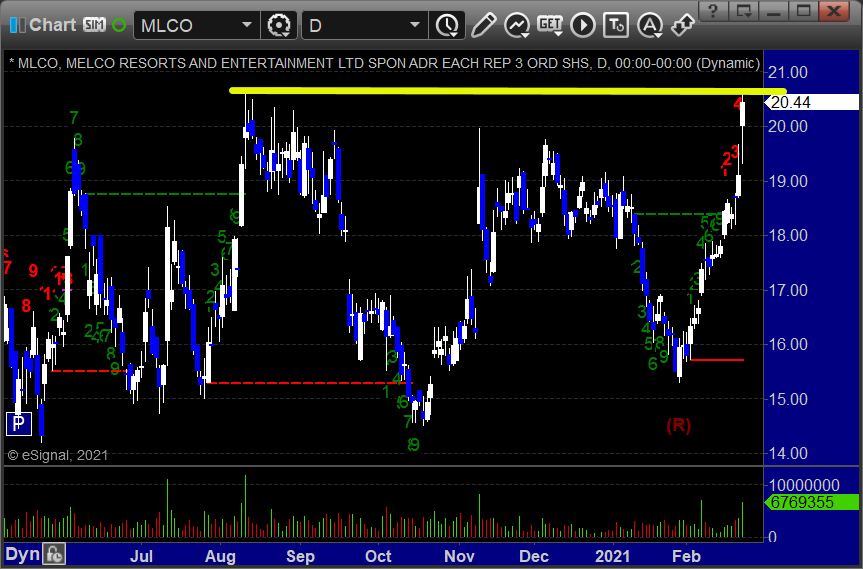Click the Sep label on time axis
This screenshot has width=863, height=569.
click(x=300, y=556)
